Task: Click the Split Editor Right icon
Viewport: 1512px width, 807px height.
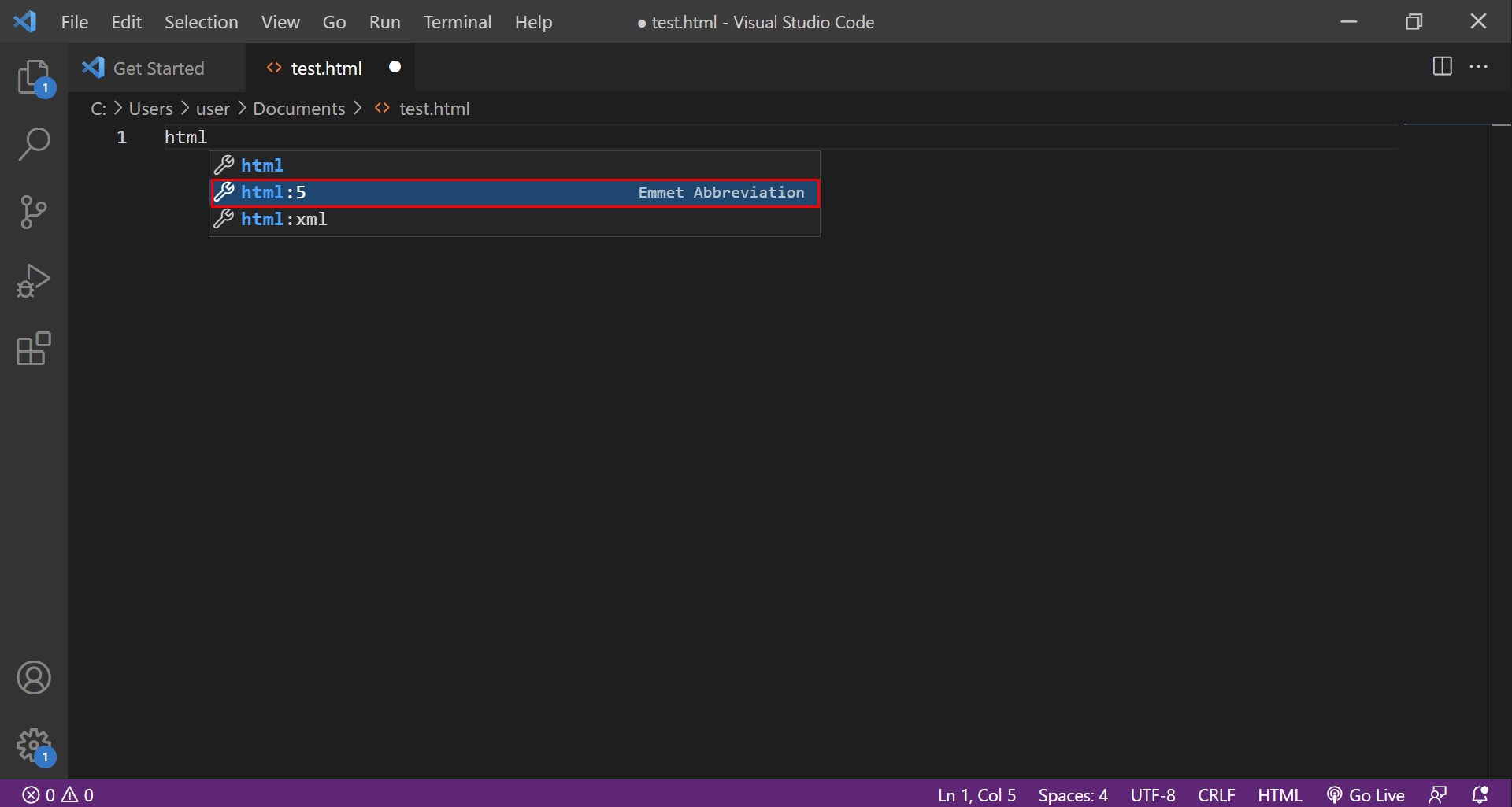Action: point(1442,67)
